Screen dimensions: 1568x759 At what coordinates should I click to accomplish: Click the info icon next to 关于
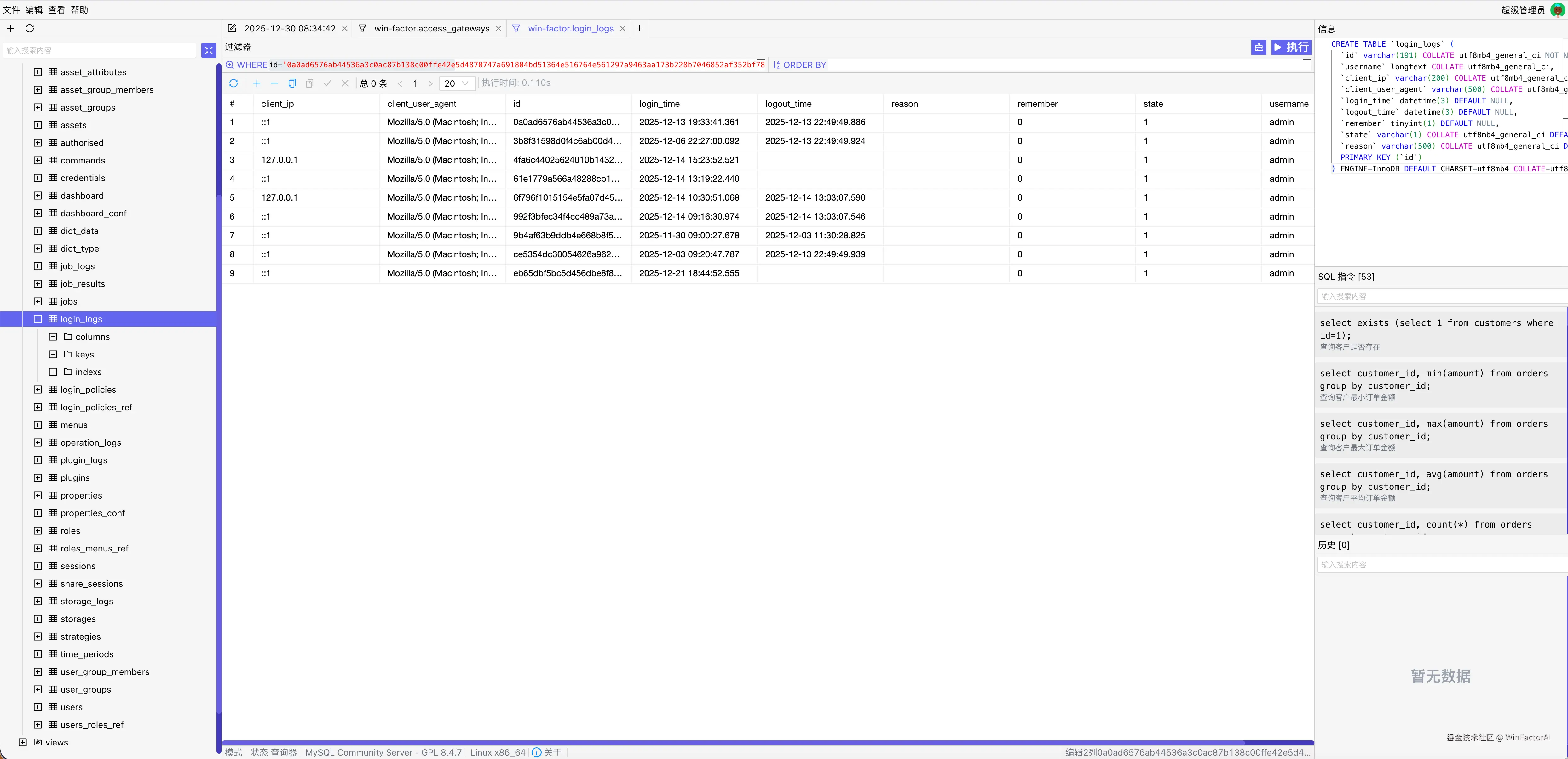[536, 752]
